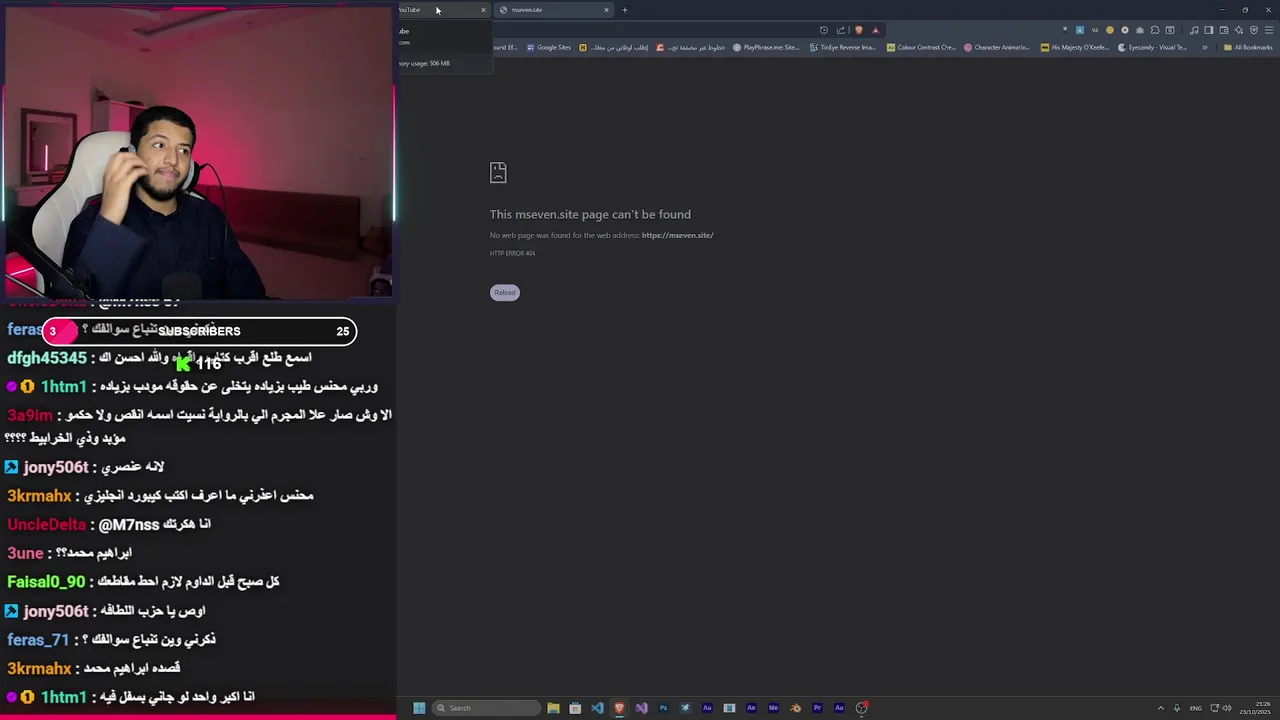1280x720 pixels.
Task: Click the yellow circle extension icon
Action: 1110,30
